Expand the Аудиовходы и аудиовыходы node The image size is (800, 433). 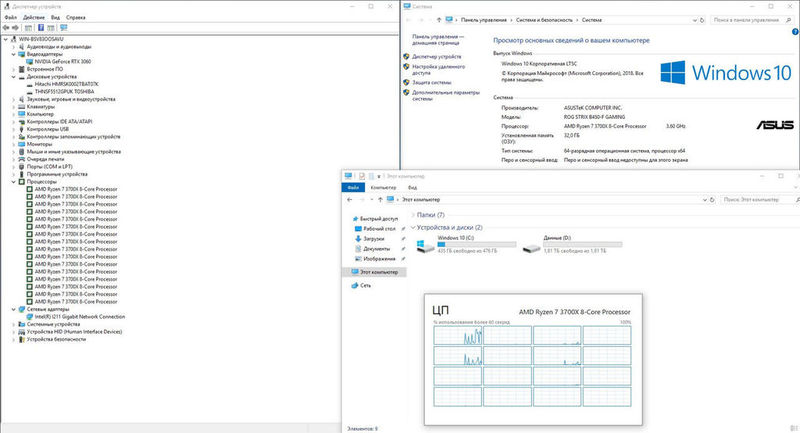(x=14, y=46)
